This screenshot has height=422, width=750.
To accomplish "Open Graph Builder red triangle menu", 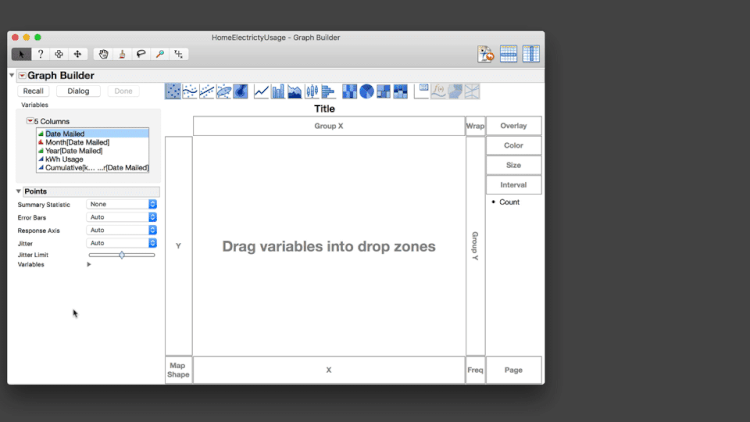I will coord(22,76).
